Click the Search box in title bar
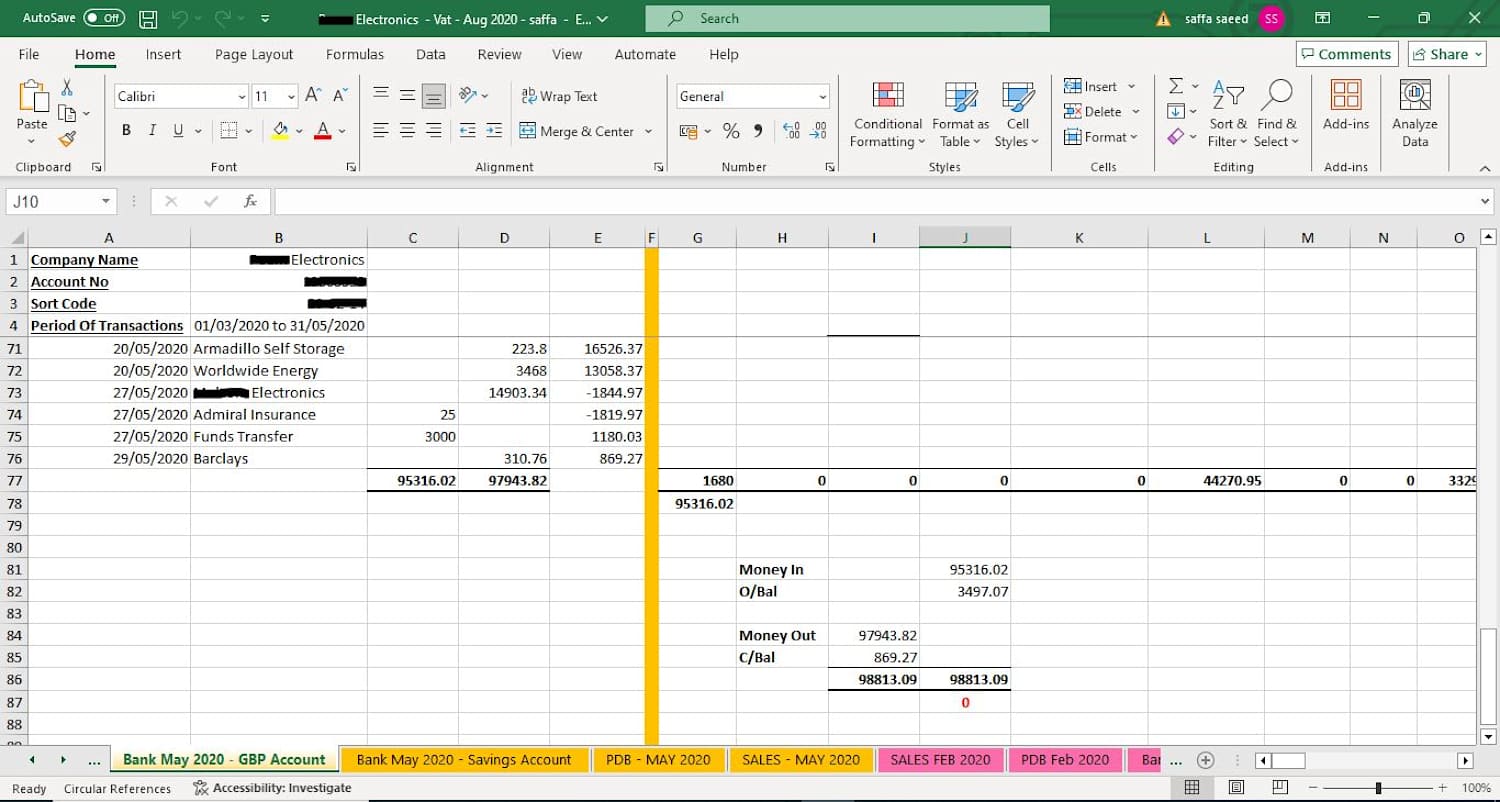 848,18
